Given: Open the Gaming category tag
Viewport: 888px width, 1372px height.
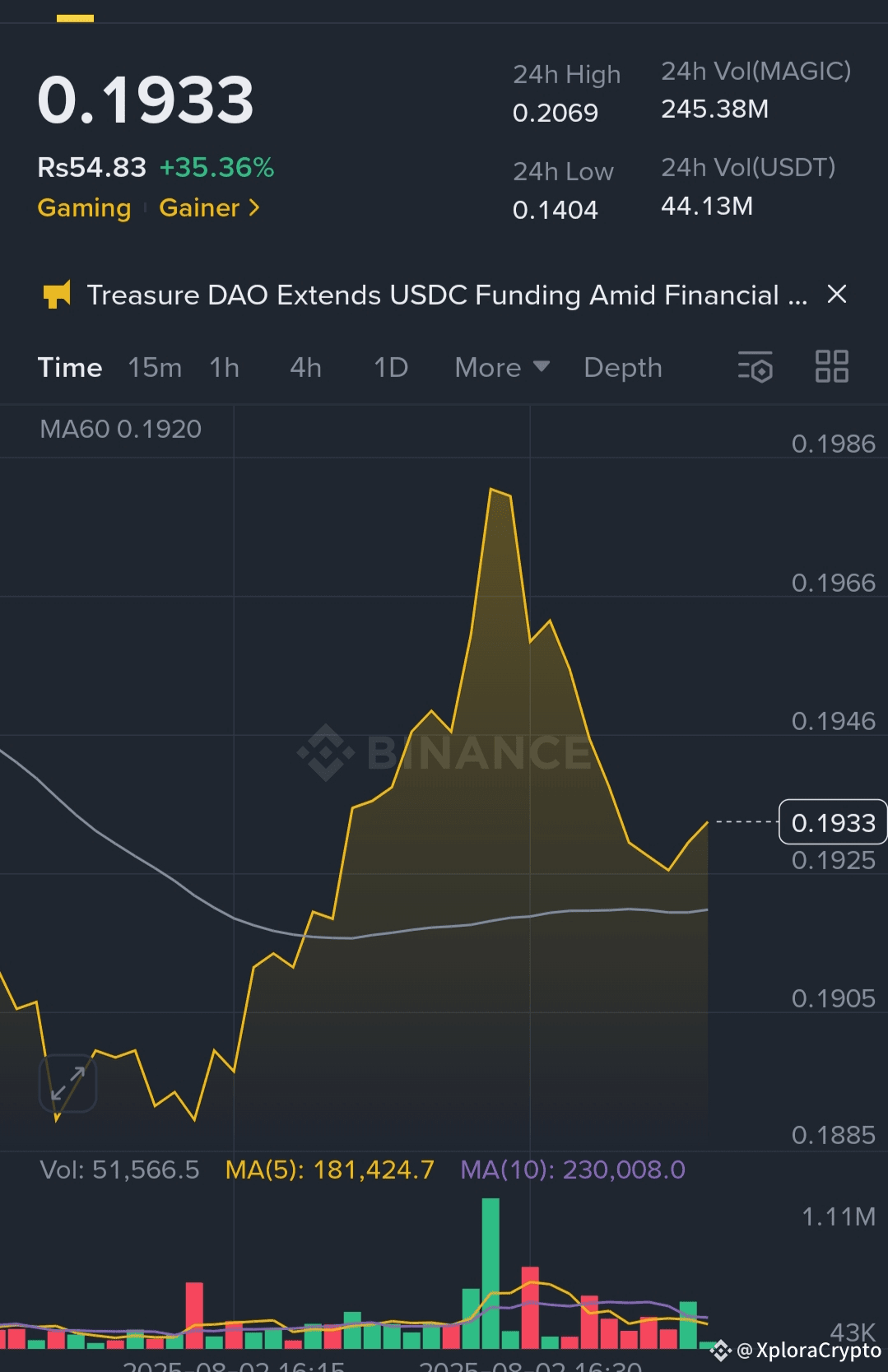Looking at the screenshot, I should point(84,208).
